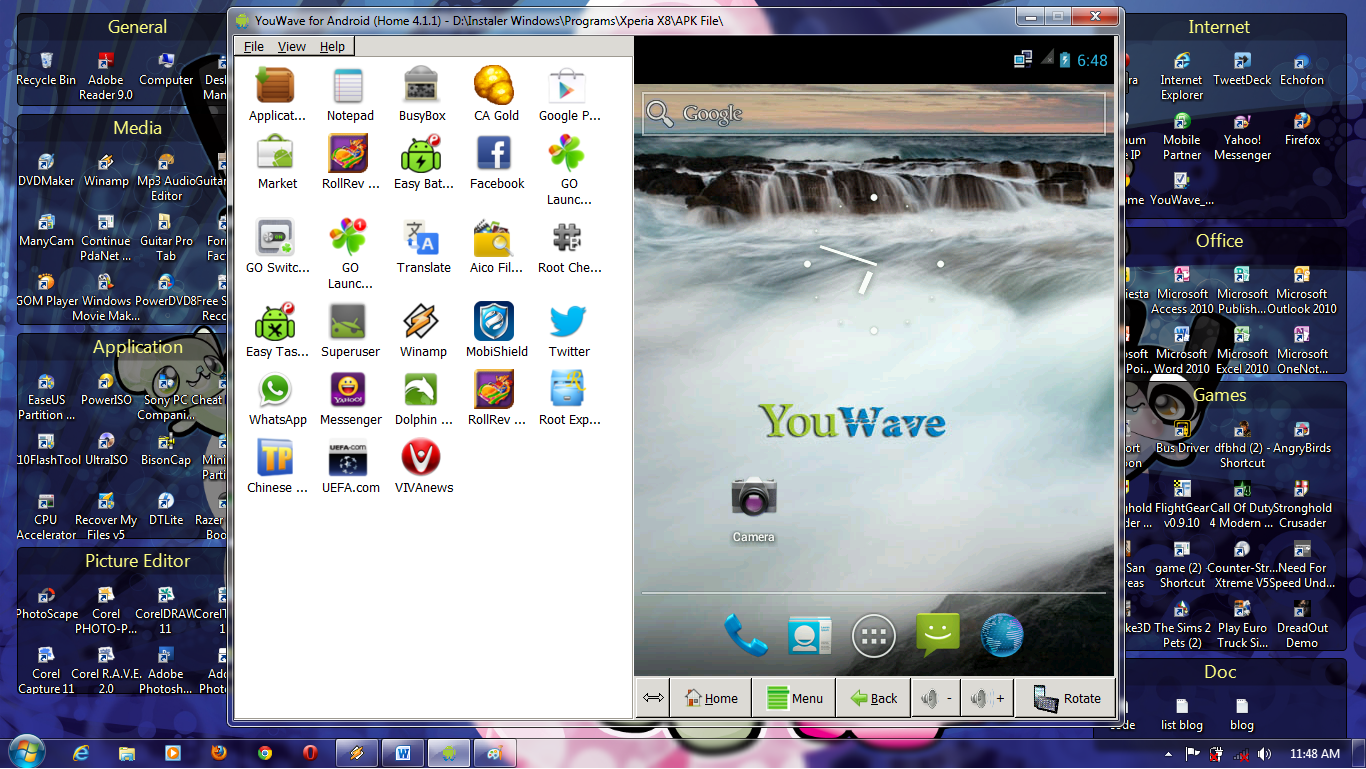Click the Google search field
This screenshot has width=1366, height=769.
pos(870,113)
